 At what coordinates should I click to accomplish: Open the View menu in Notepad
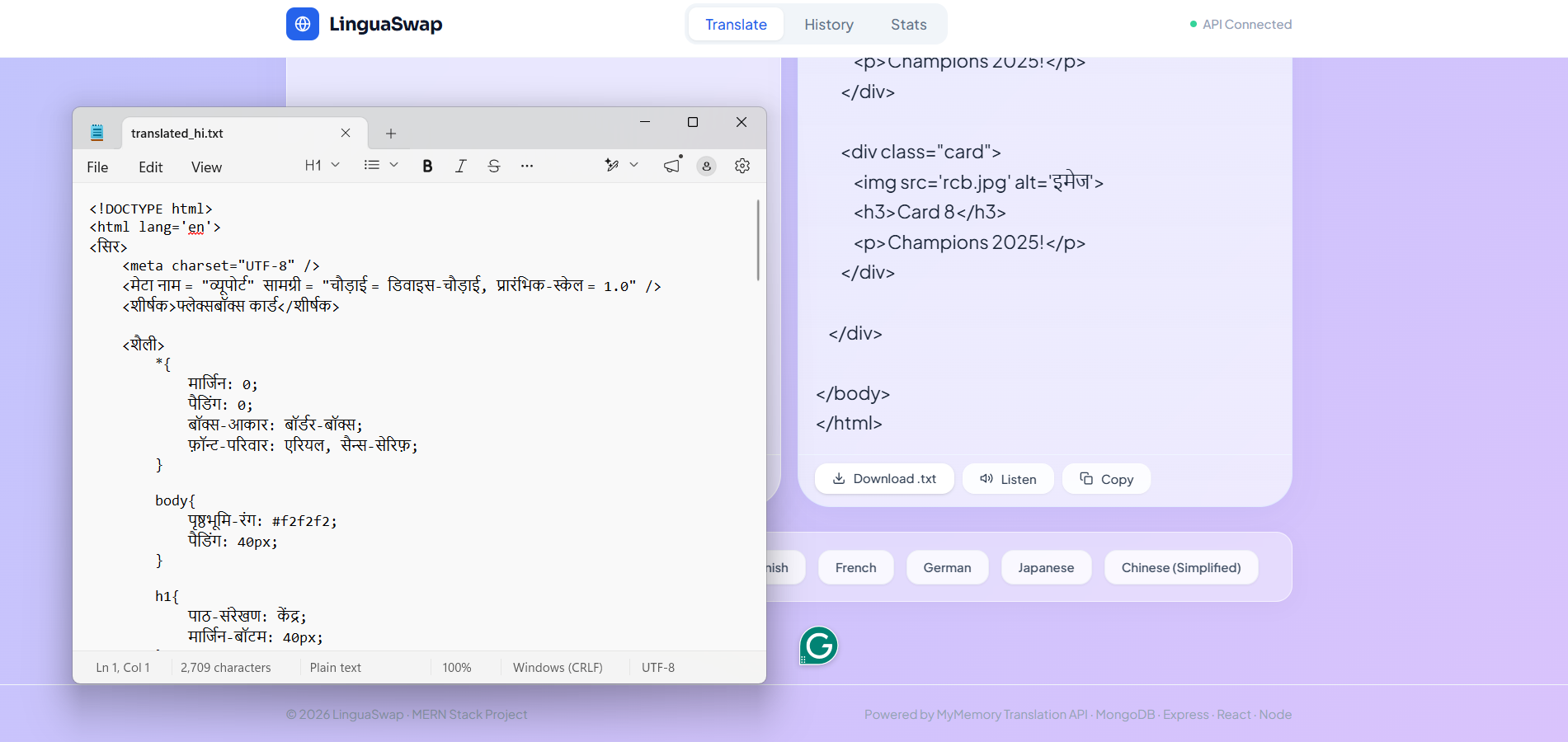[x=206, y=167]
